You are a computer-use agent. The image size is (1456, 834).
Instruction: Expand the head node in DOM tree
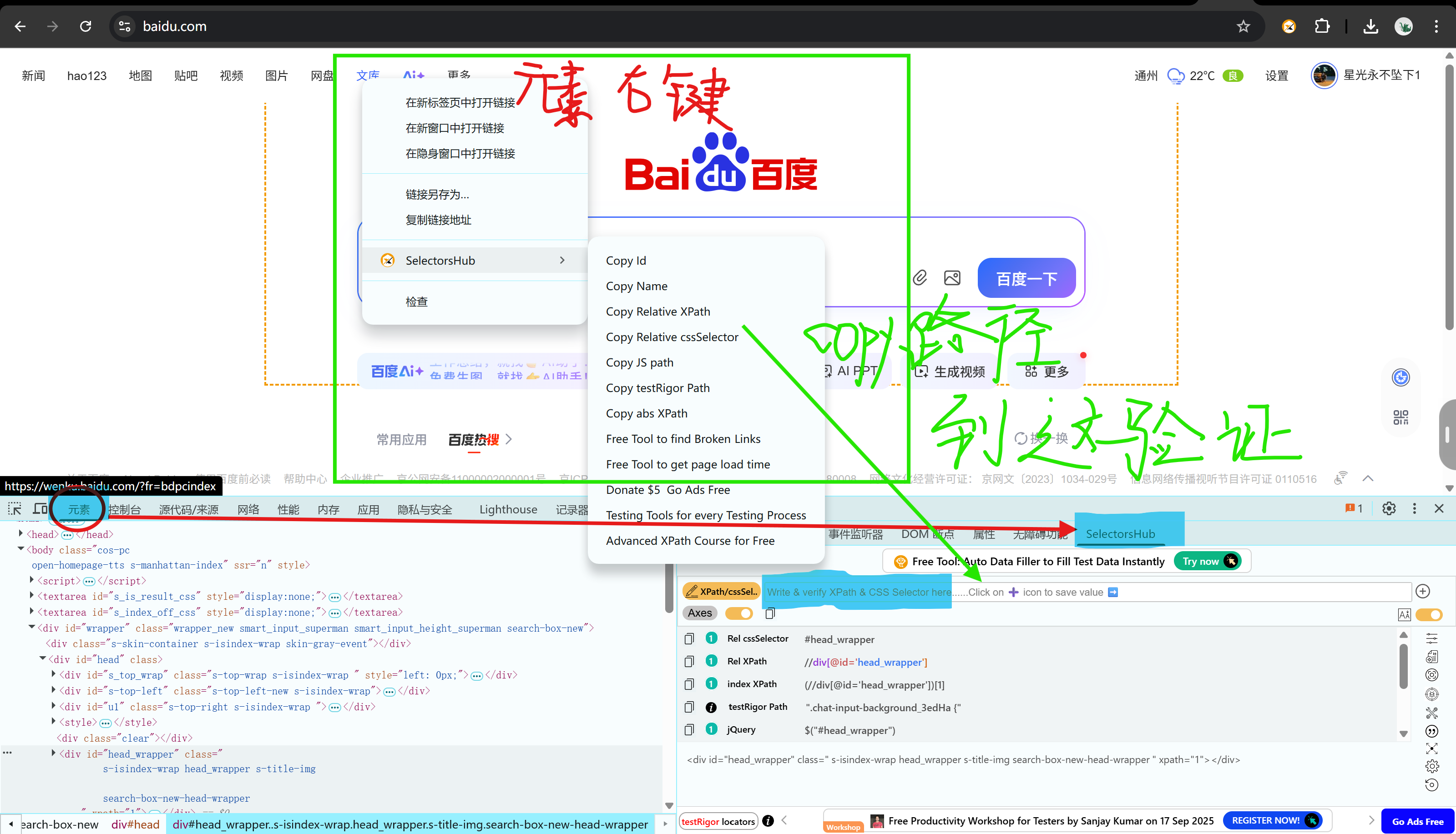[x=20, y=534]
